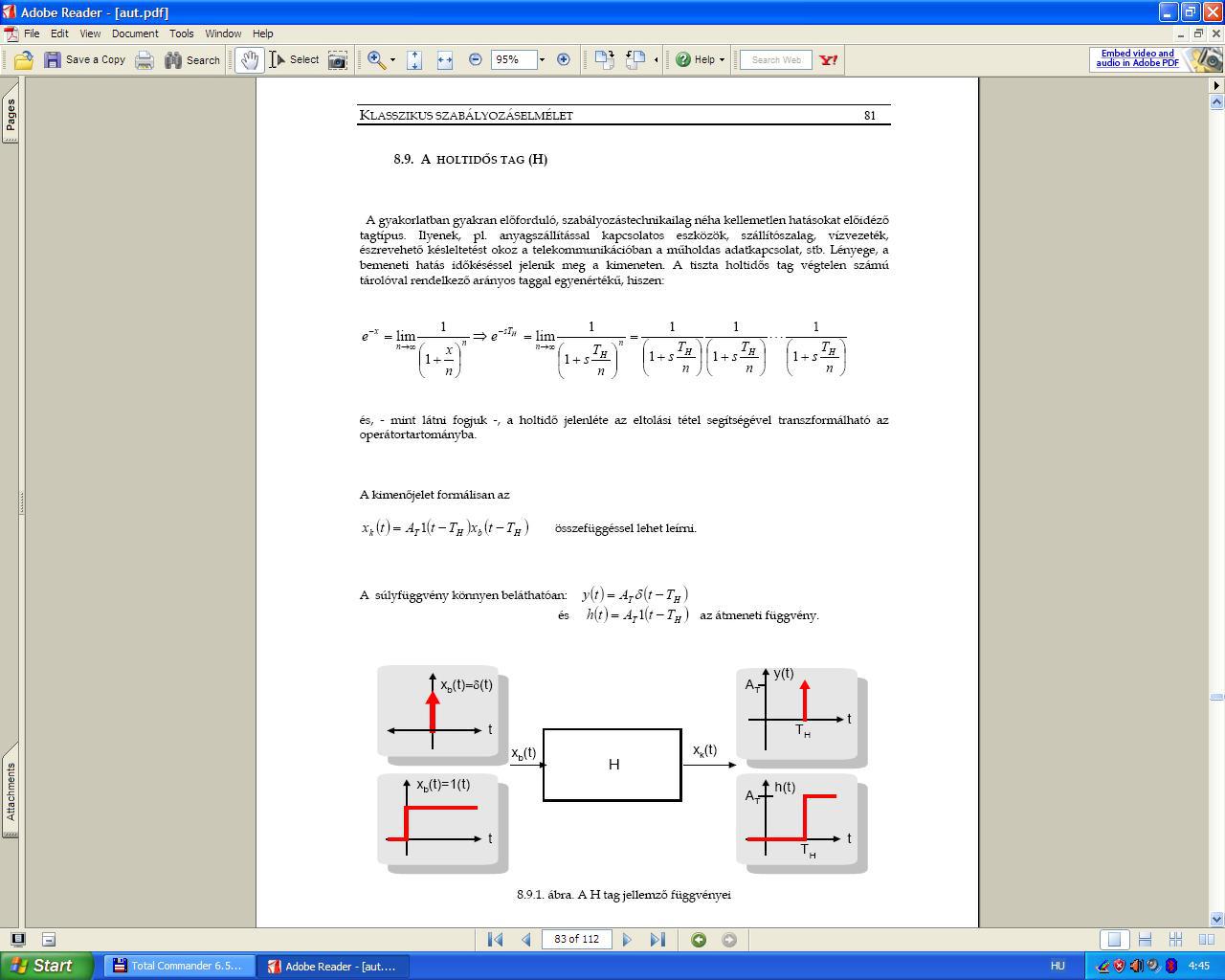Expand the Help toolbar dropdown
The image size is (1225, 980).
point(722,60)
